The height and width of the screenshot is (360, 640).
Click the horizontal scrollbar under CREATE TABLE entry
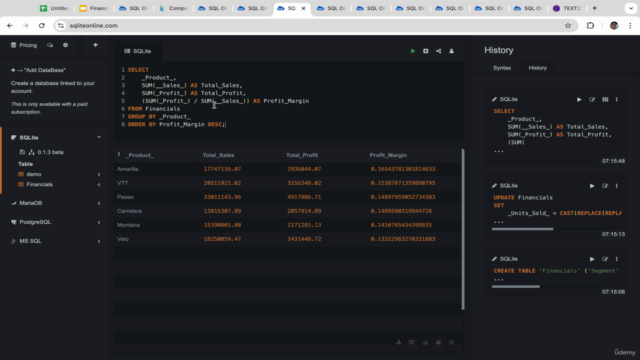pos(516,287)
